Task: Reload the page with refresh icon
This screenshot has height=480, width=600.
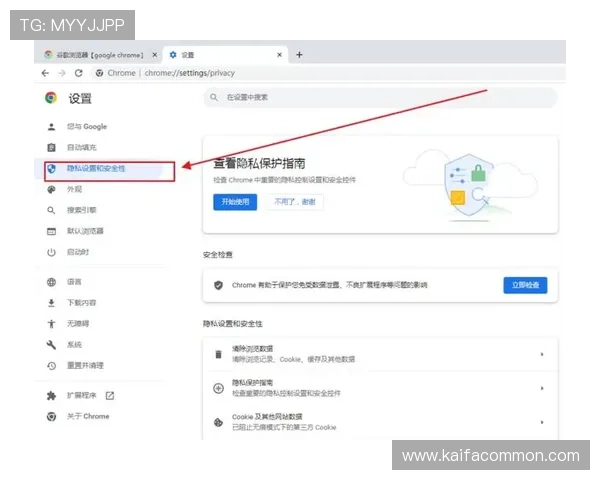Action: click(x=78, y=73)
